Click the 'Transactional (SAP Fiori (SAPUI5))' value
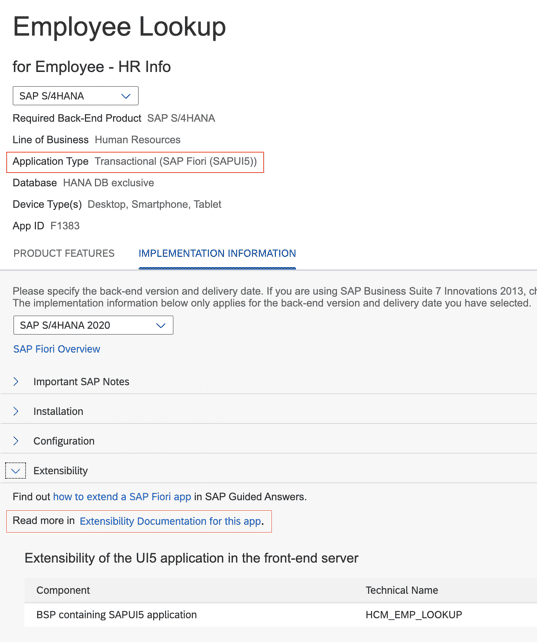Viewport: 537px width, 642px height. 176,161
